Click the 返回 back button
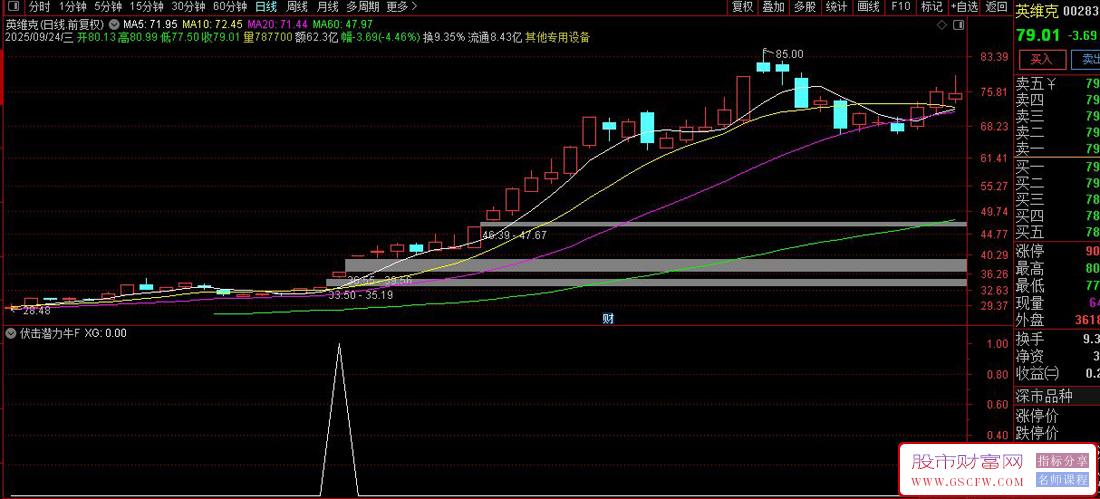The image size is (1100, 499). coord(996,7)
